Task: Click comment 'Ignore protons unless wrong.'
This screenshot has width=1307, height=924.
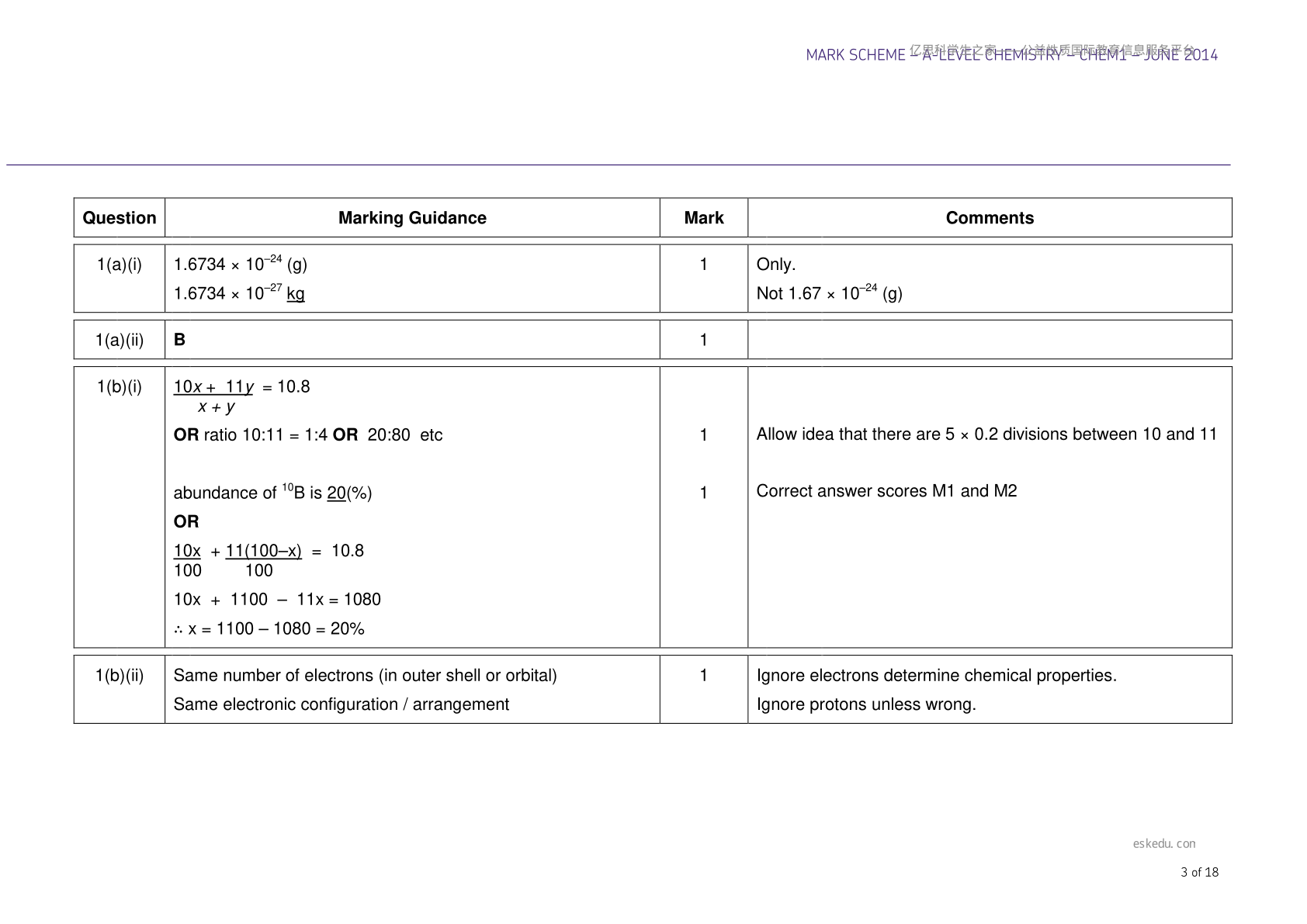Action: [x=866, y=704]
